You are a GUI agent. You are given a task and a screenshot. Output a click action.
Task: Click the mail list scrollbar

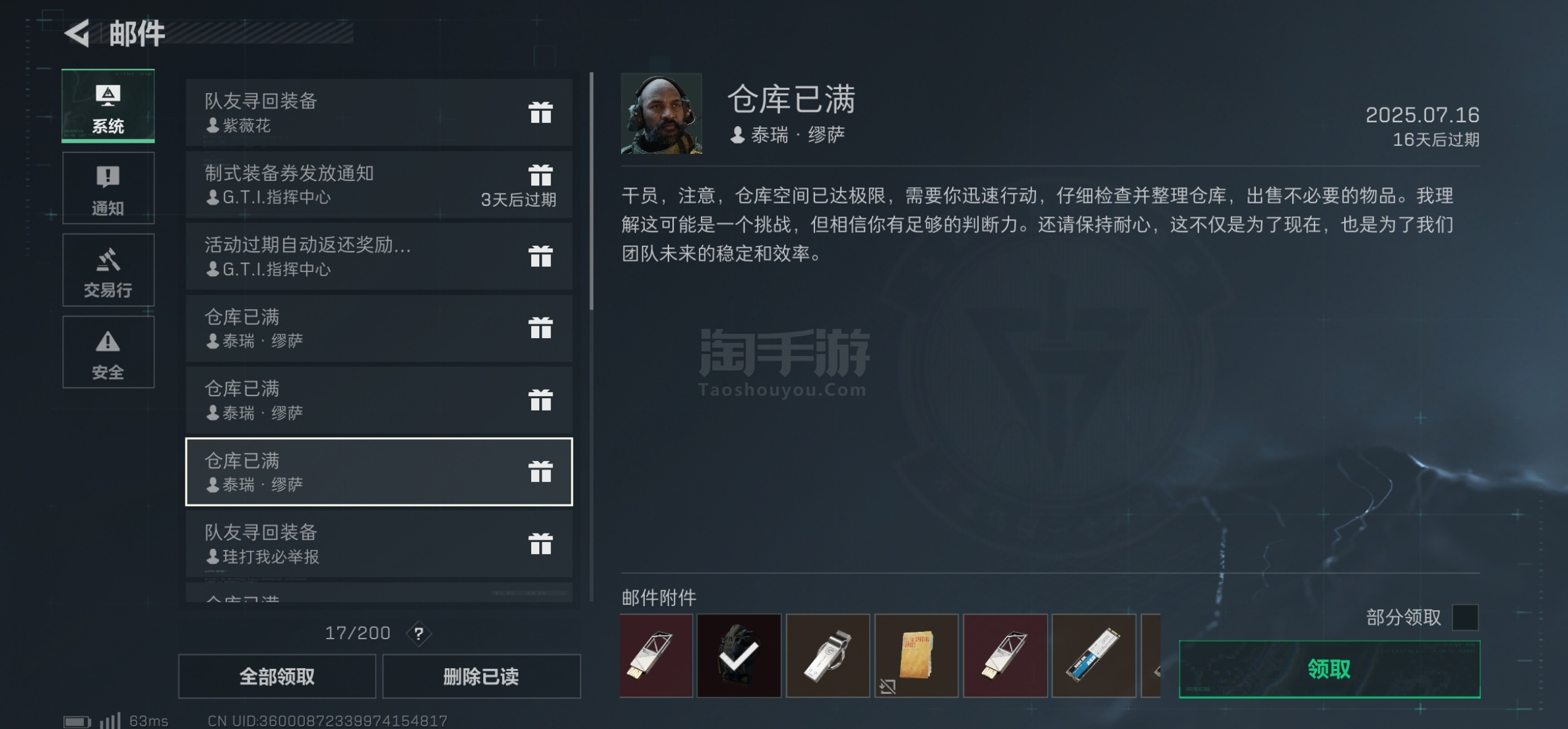591,191
